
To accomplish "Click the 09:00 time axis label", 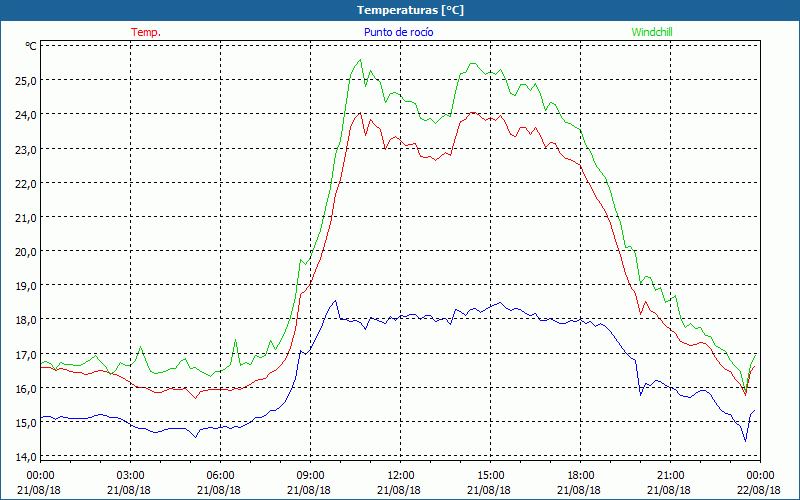I will coord(310,476).
